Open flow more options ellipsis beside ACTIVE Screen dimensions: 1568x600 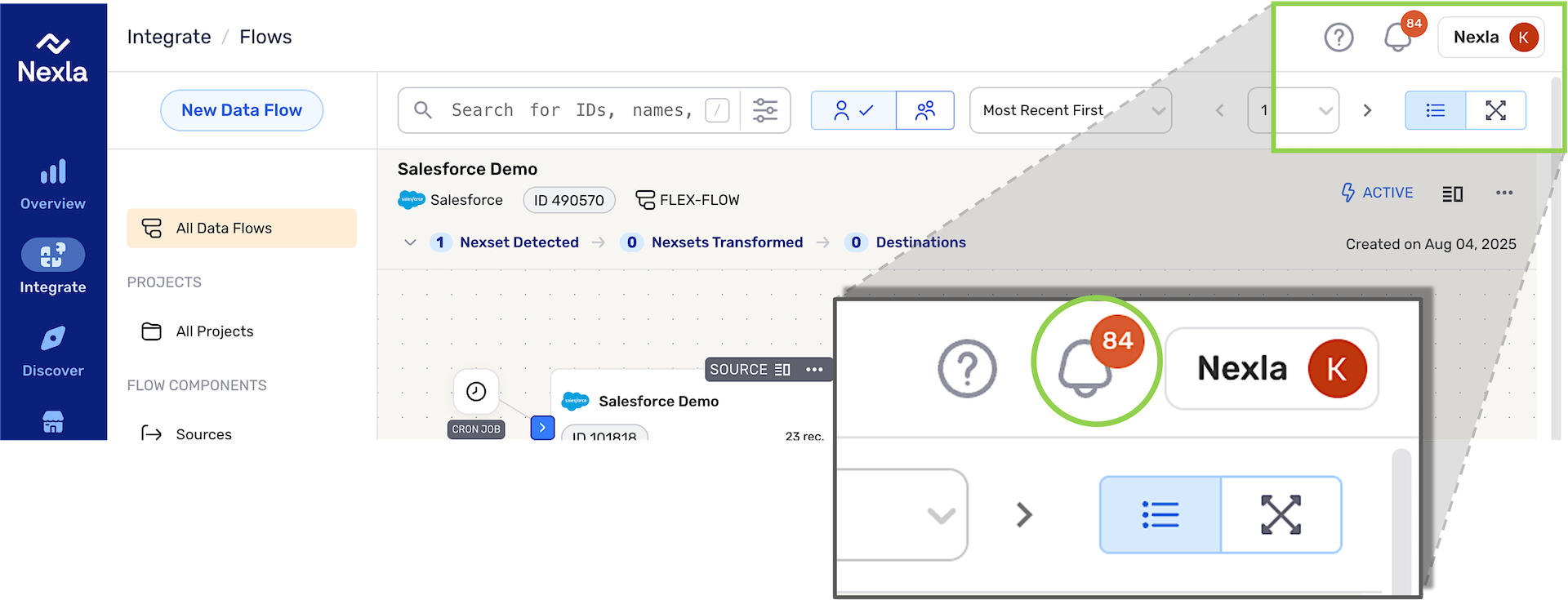[1504, 193]
